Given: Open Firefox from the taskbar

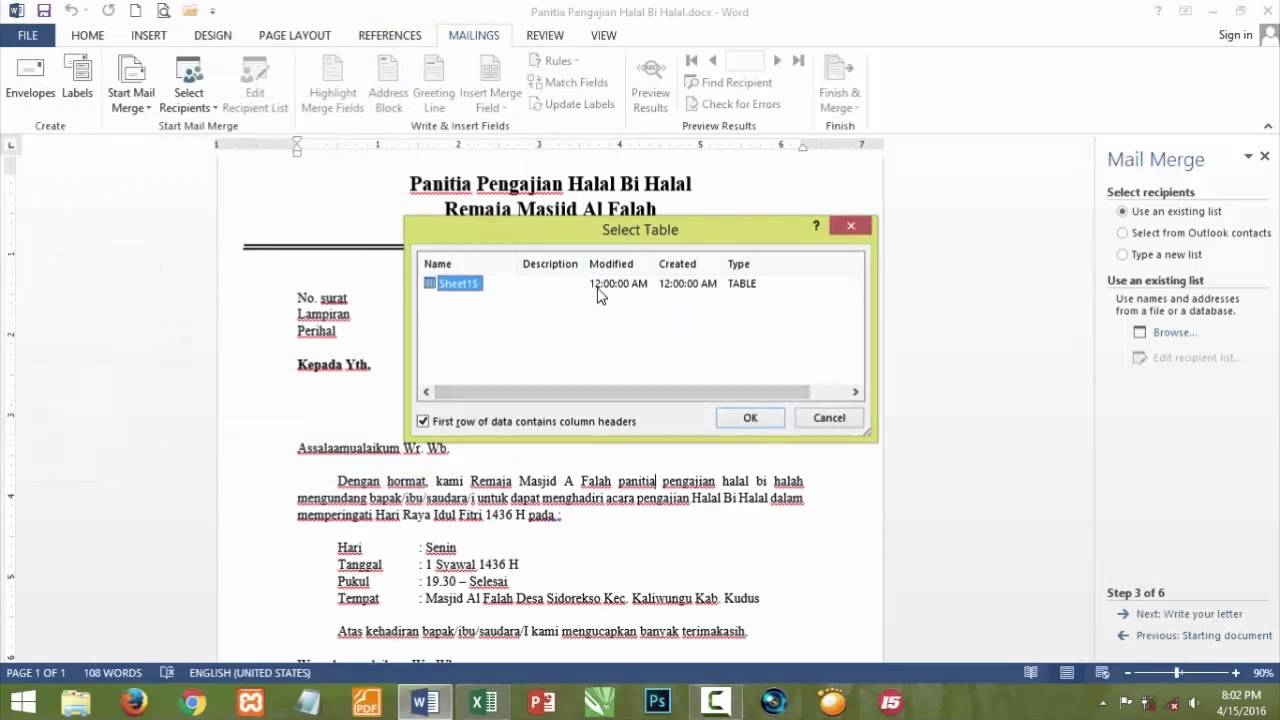Looking at the screenshot, I should click(134, 702).
